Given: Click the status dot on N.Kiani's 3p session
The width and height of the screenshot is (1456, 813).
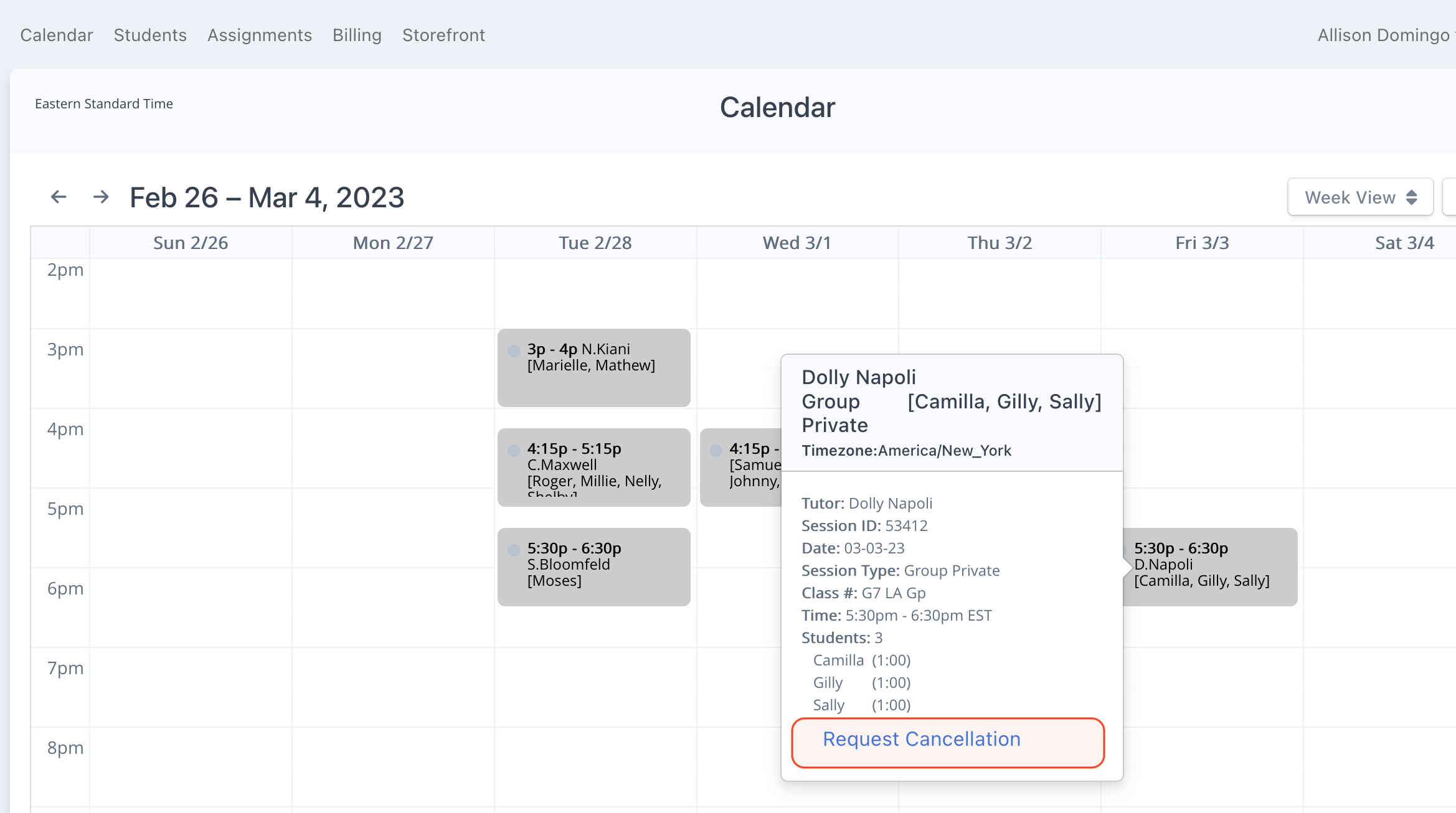Looking at the screenshot, I should pyautogui.click(x=513, y=350).
